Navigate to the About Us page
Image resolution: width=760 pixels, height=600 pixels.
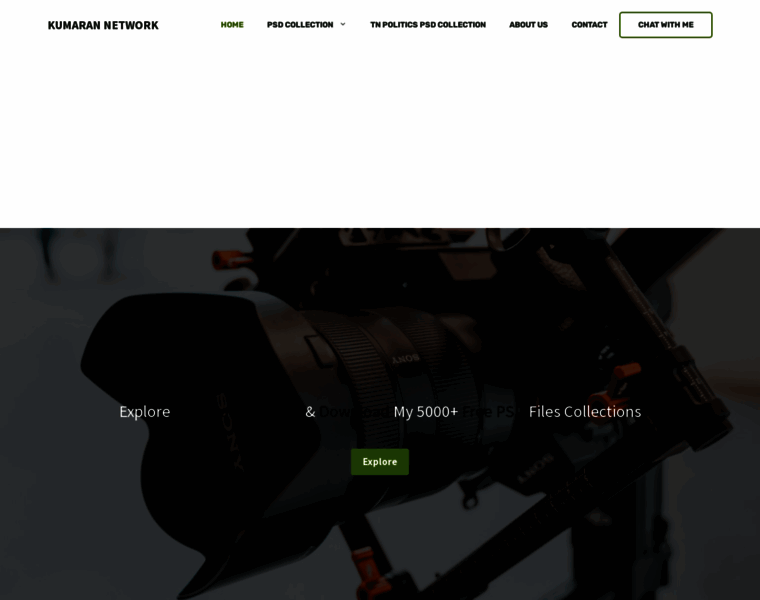(528, 25)
